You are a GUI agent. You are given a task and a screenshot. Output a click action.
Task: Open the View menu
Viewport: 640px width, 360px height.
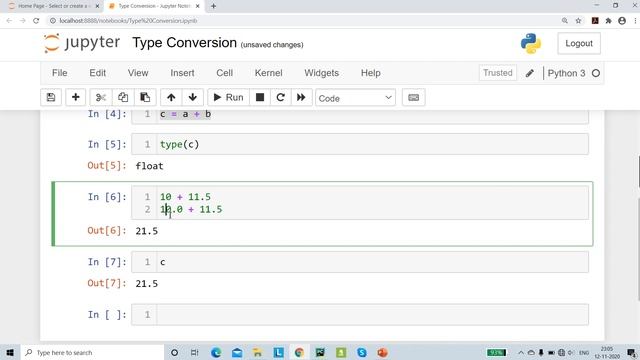[138, 73]
